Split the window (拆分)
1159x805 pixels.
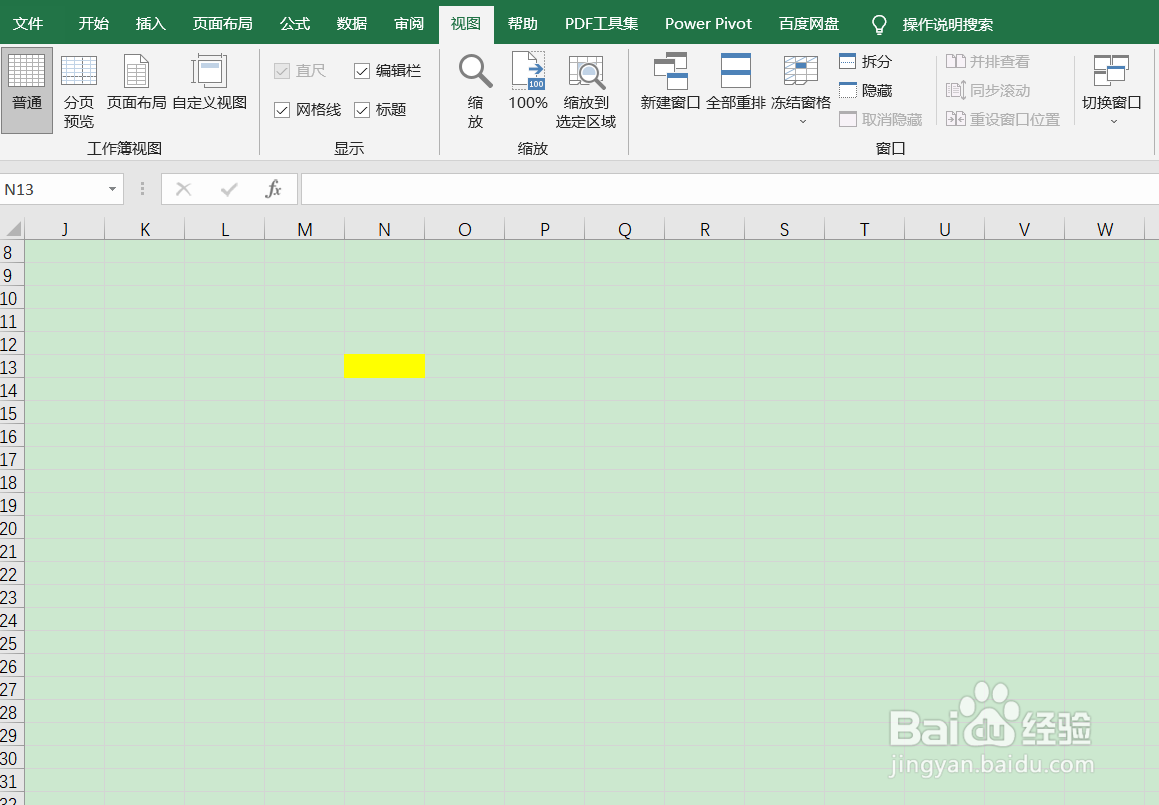click(866, 61)
